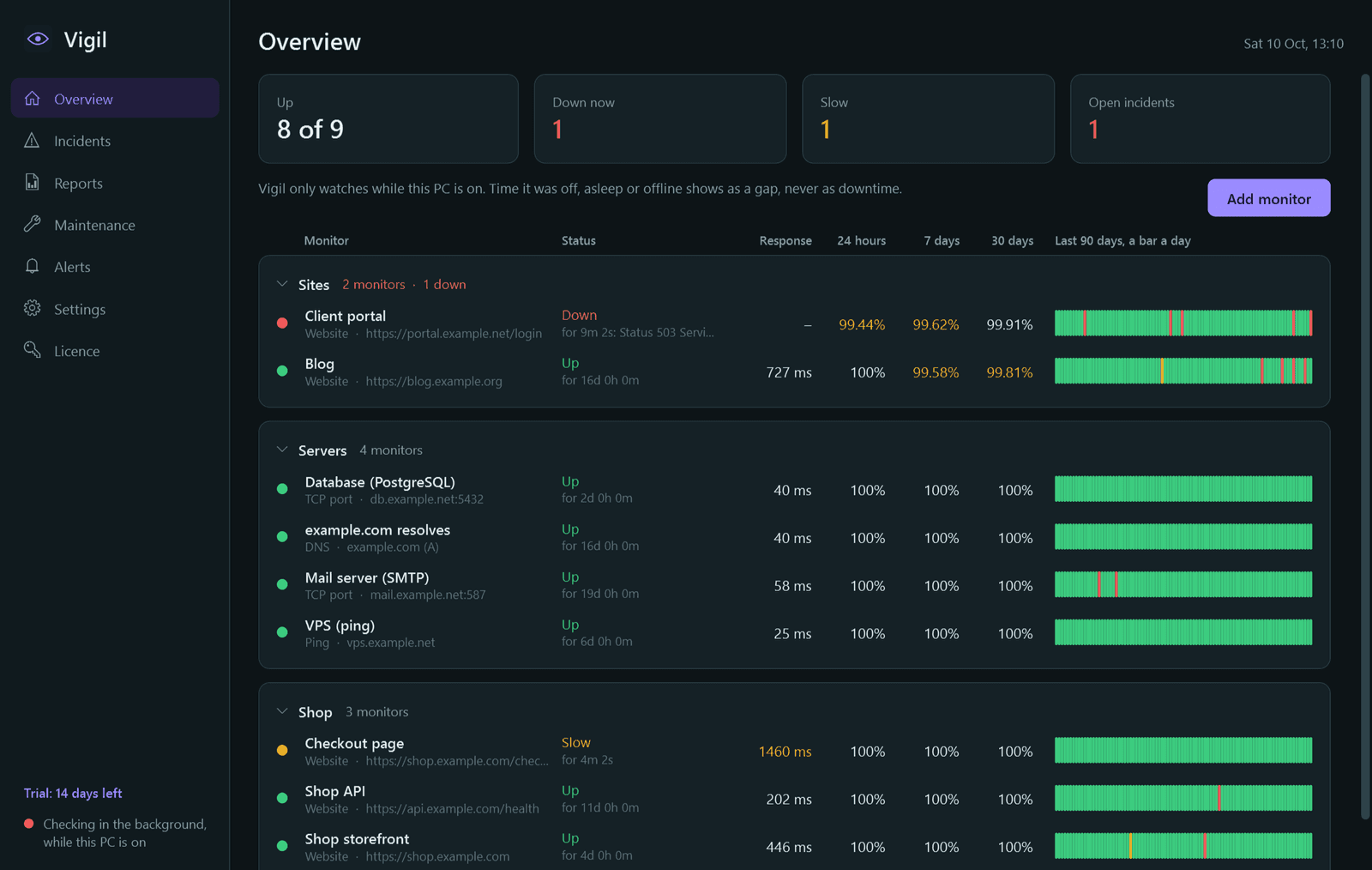This screenshot has width=1372, height=870.
Task: Click the green status dot for Mail server (SMTP)
Action: [282, 585]
